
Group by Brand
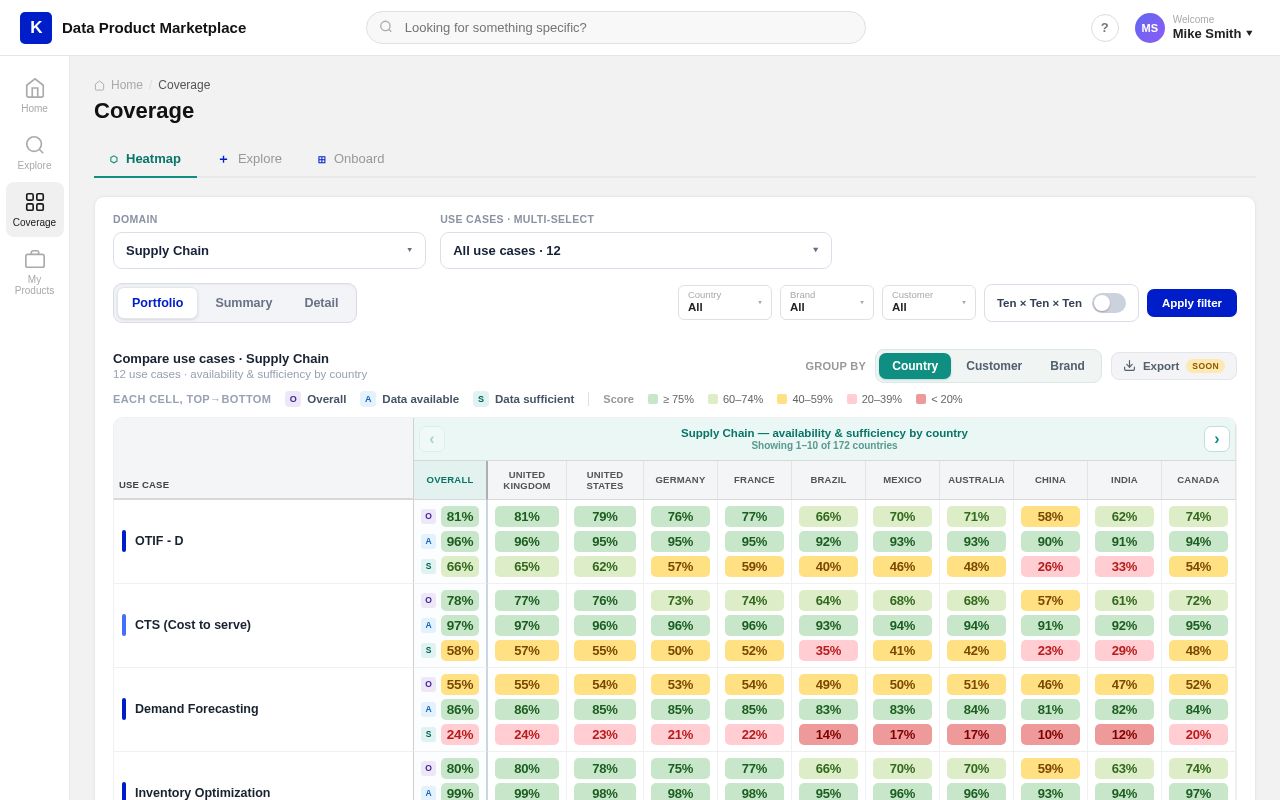click(1067, 366)
